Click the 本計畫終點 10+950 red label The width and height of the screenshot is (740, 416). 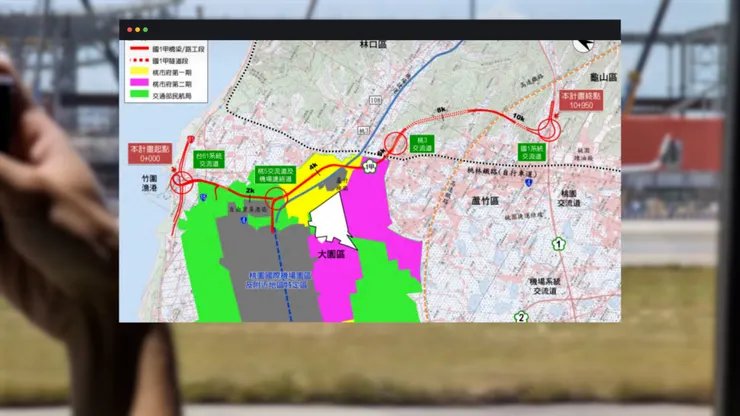coord(581,101)
